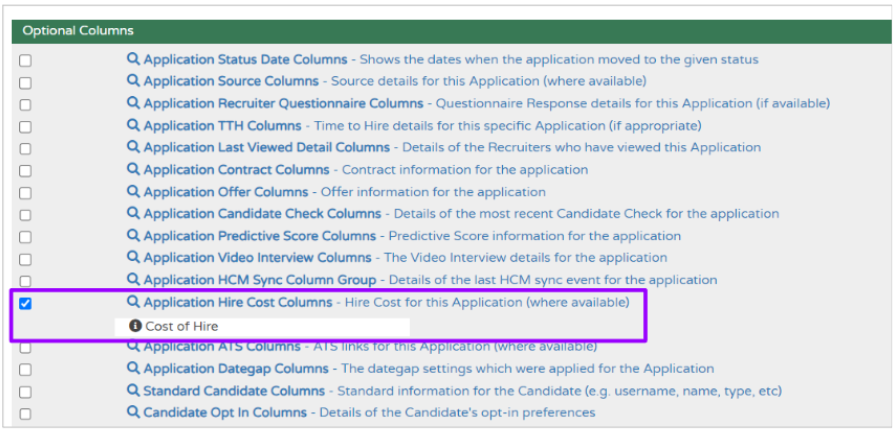This screenshot has height=430, width=895.
Task: Click the Application Dategap Columns link
Action: point(235,368)
